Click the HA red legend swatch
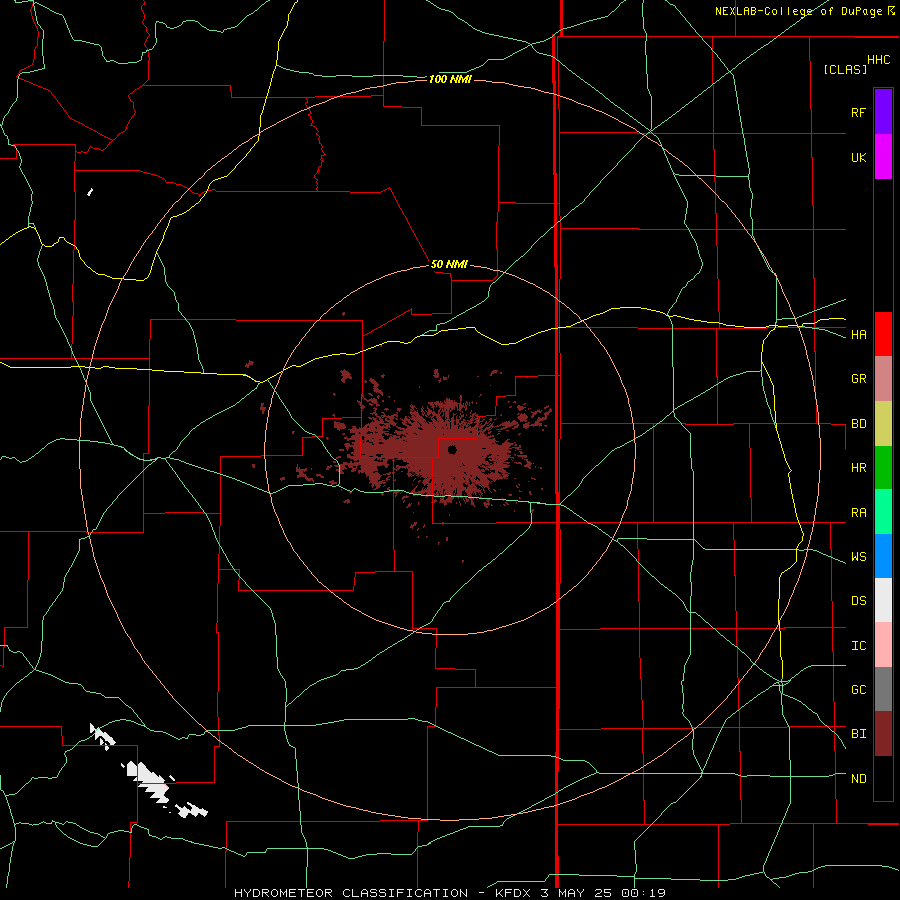This screenshot has height=900, width=900. coord(883,334)
